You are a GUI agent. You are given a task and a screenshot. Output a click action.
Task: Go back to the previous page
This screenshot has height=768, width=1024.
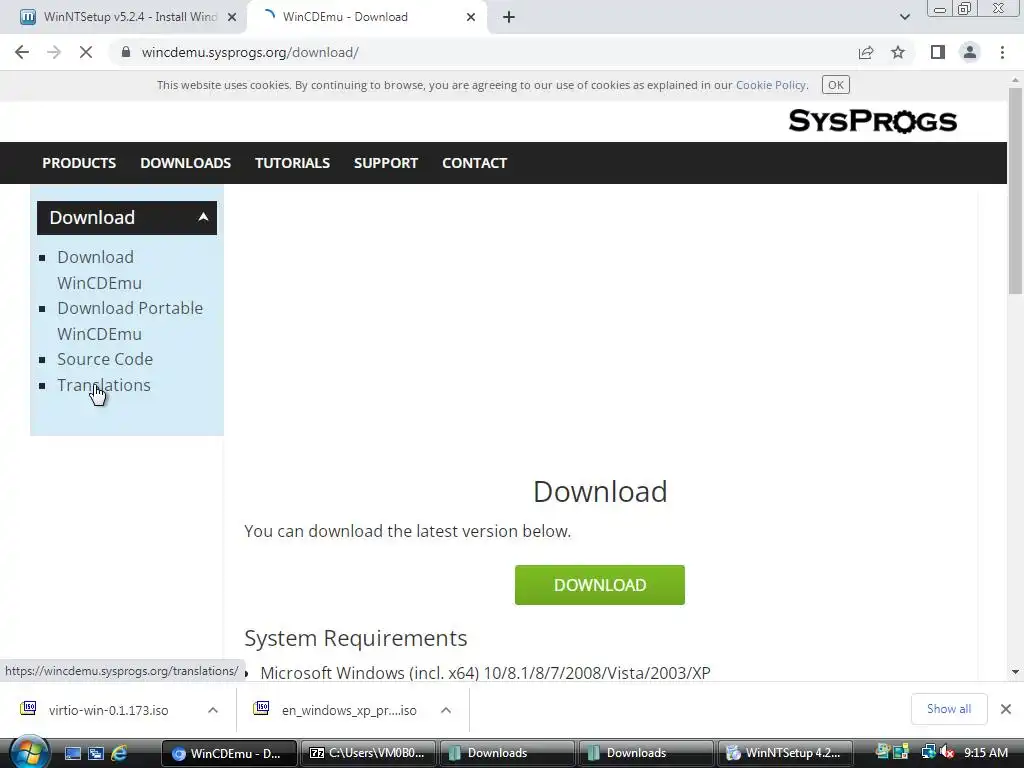click(x=22, y=52)
